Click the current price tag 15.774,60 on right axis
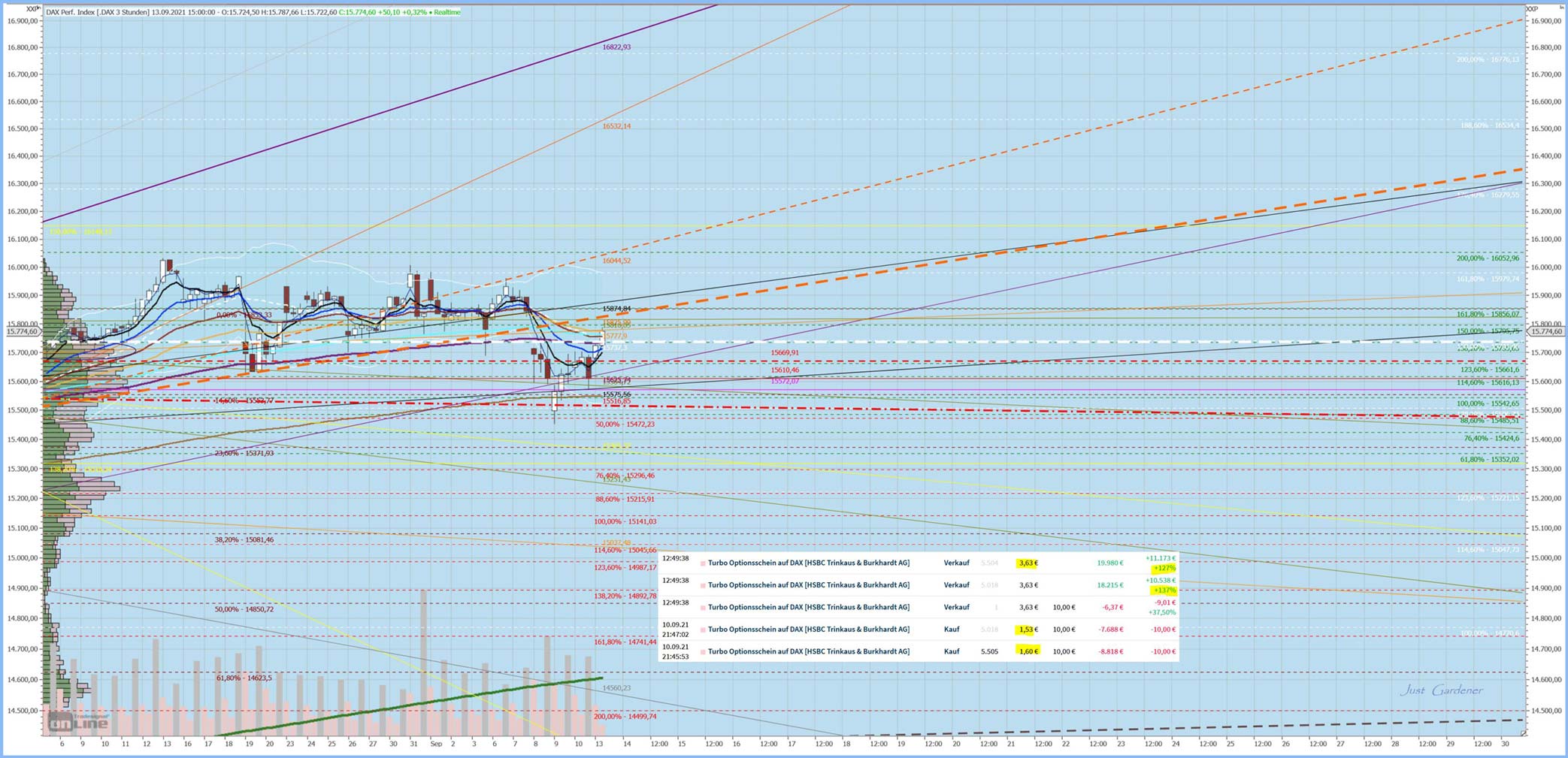This screenshot has height=758, width=1568. pos(1546,331)
